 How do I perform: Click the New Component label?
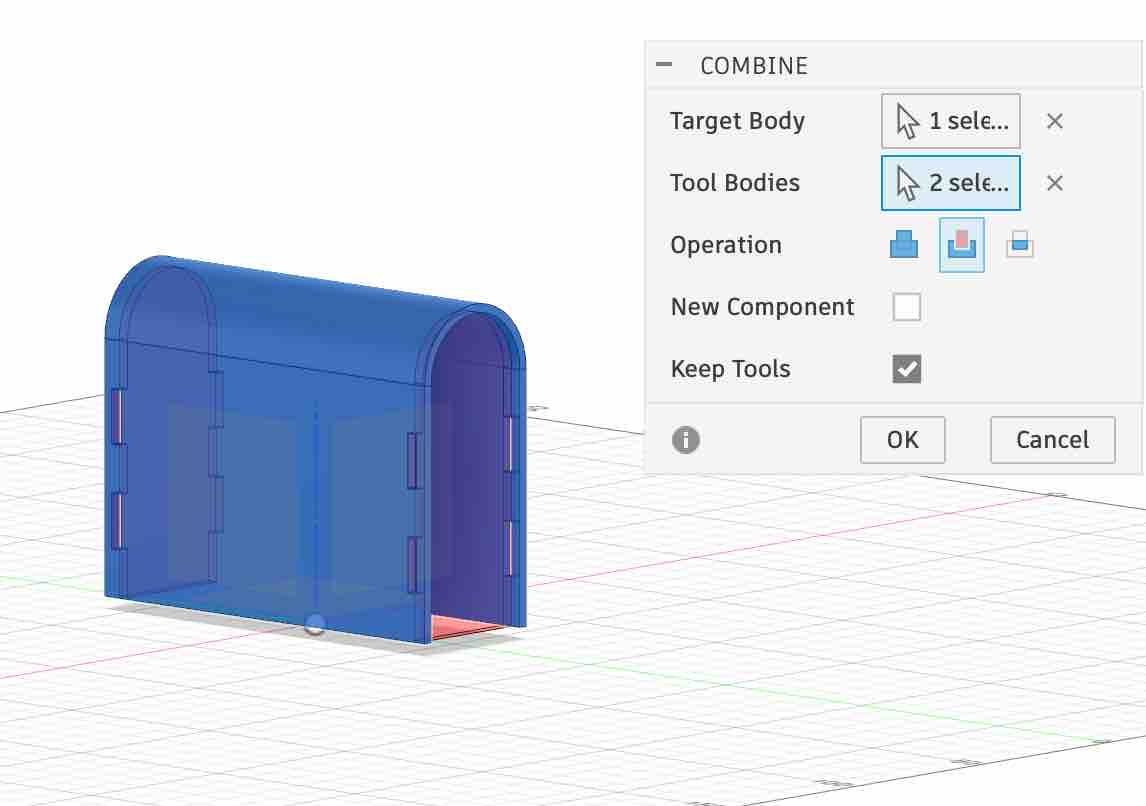[762, 307]
